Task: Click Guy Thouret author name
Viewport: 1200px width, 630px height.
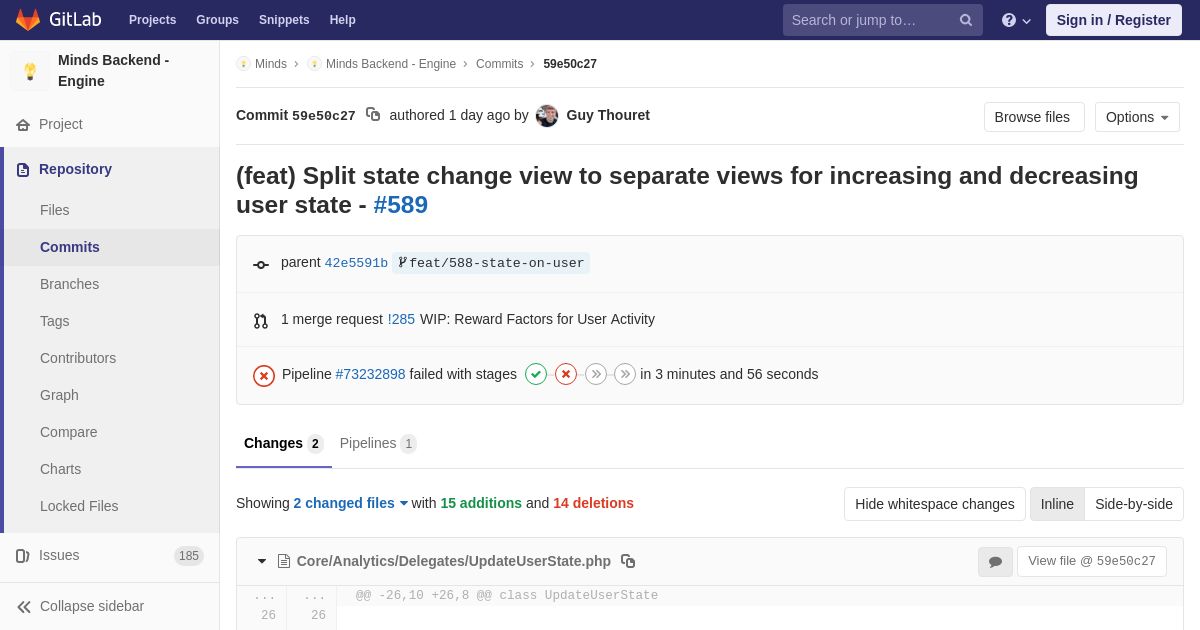Action: pos(608,115)
